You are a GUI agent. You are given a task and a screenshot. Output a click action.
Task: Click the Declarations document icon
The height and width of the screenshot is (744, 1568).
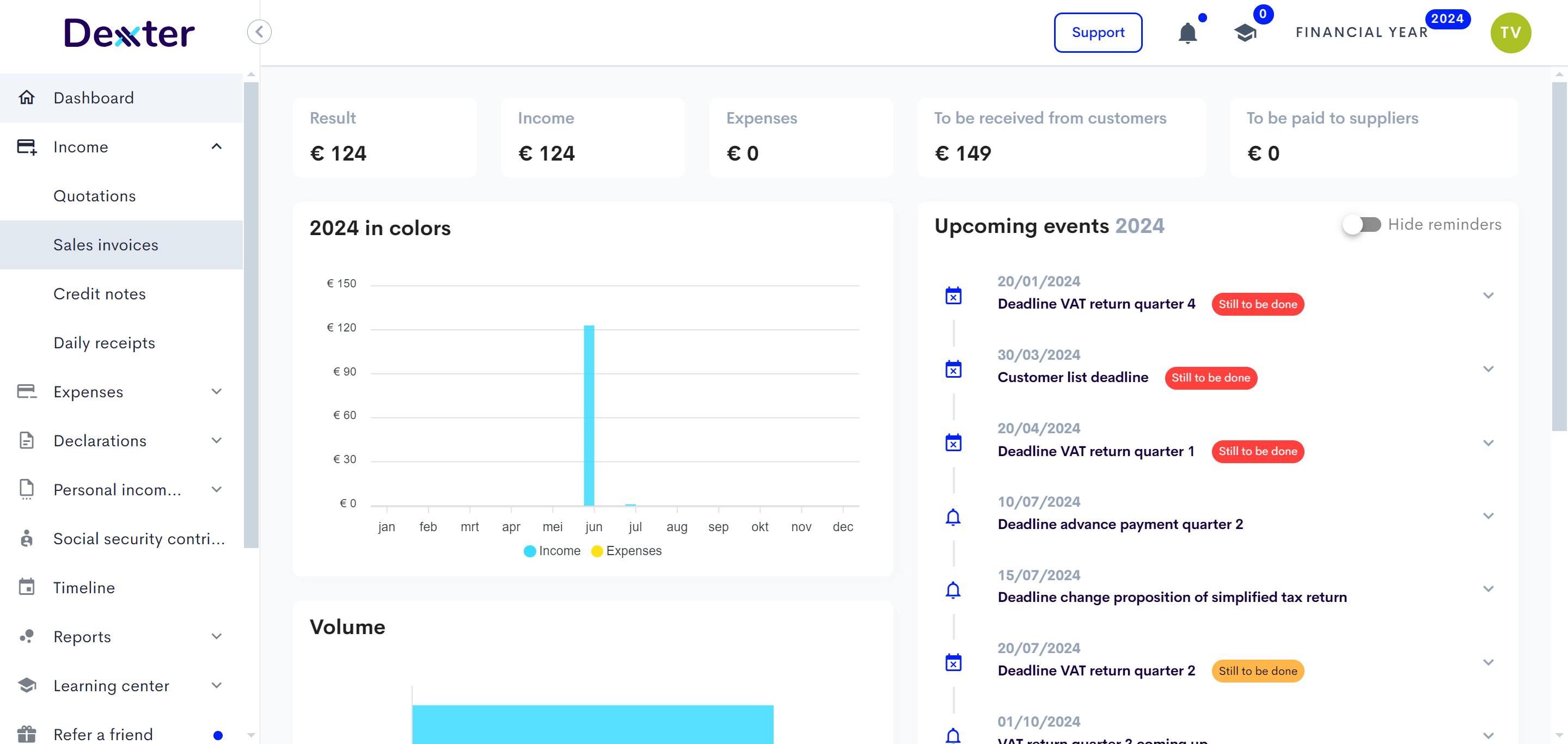tap(27, 440)
